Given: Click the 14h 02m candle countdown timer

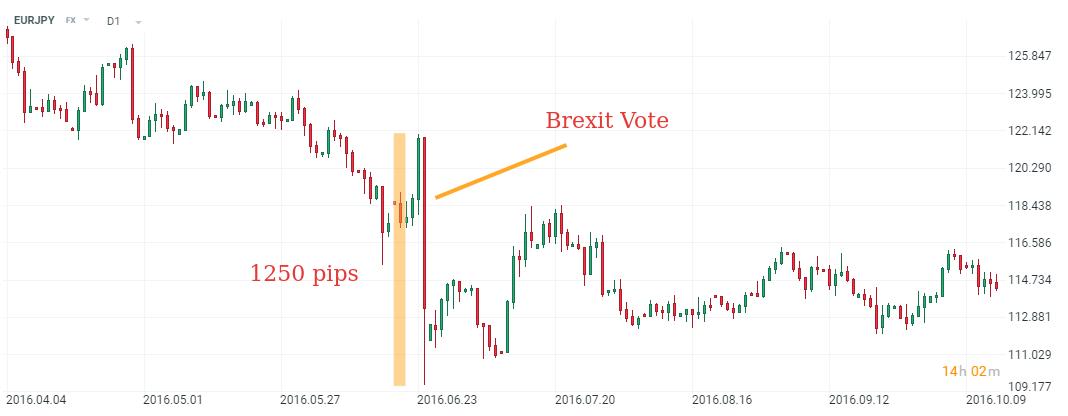Looking at the screenshot, I should pos(970,371).
